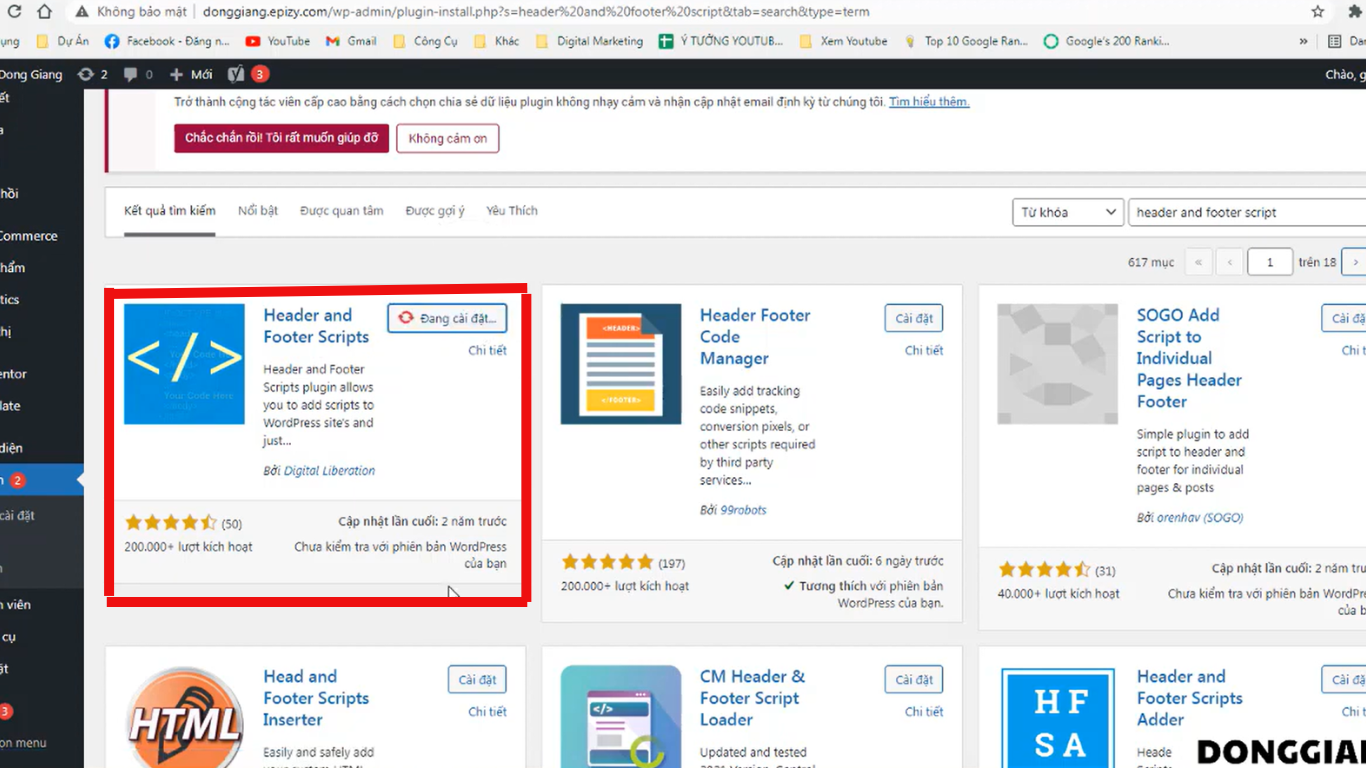Click the current page number field
1366x768 pixels.
click(x=1270, y=262)
